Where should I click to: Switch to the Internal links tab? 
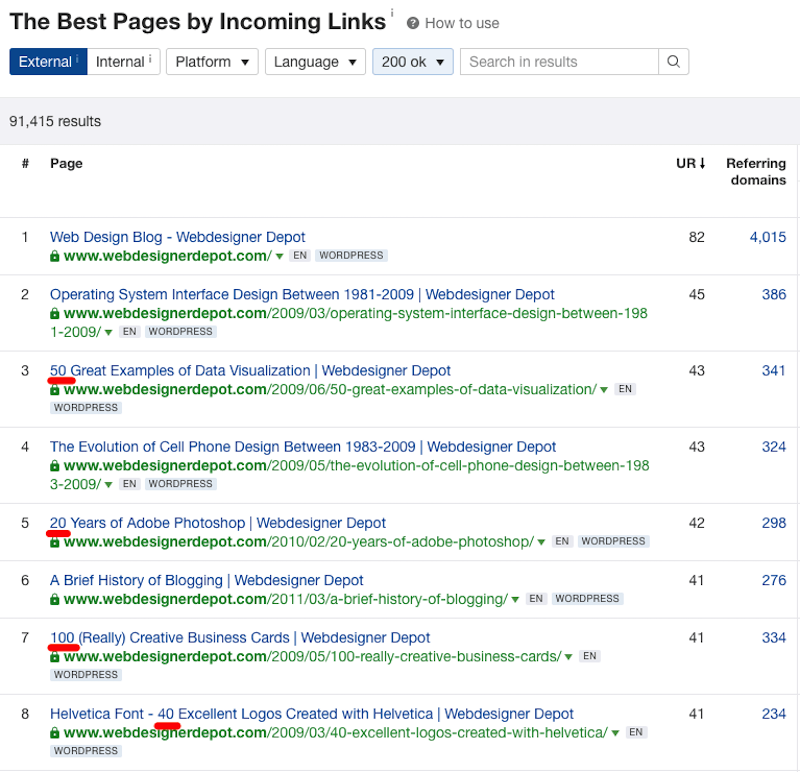(x=123, y=62)
